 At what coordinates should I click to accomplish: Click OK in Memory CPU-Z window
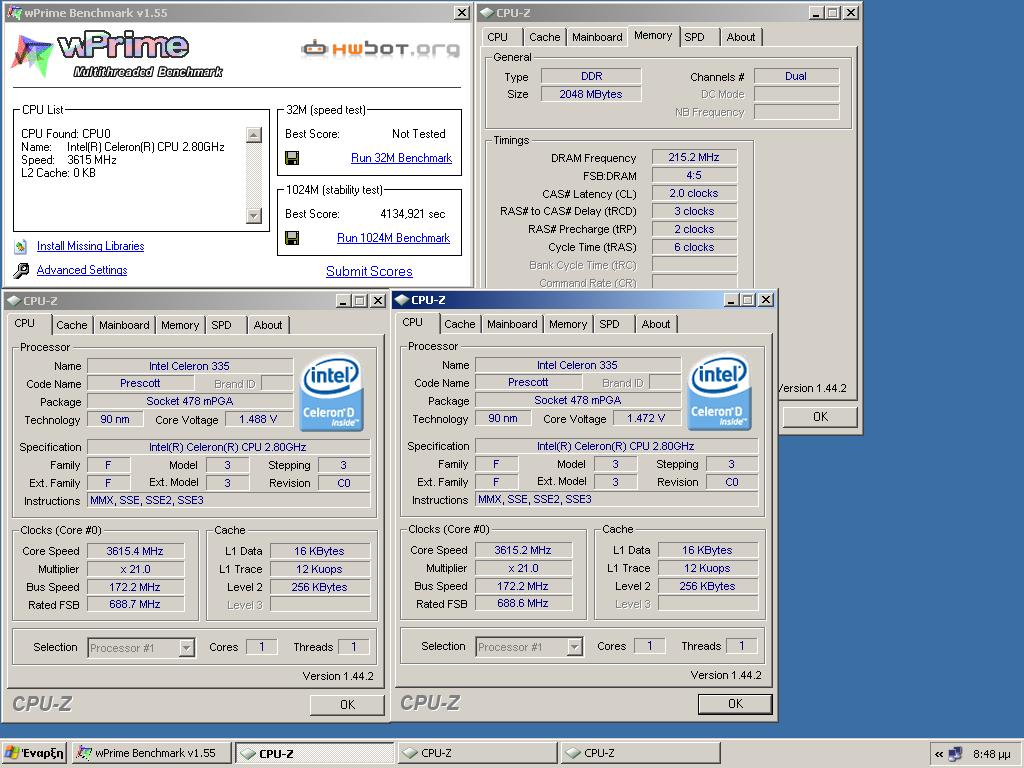click(820, 417)
